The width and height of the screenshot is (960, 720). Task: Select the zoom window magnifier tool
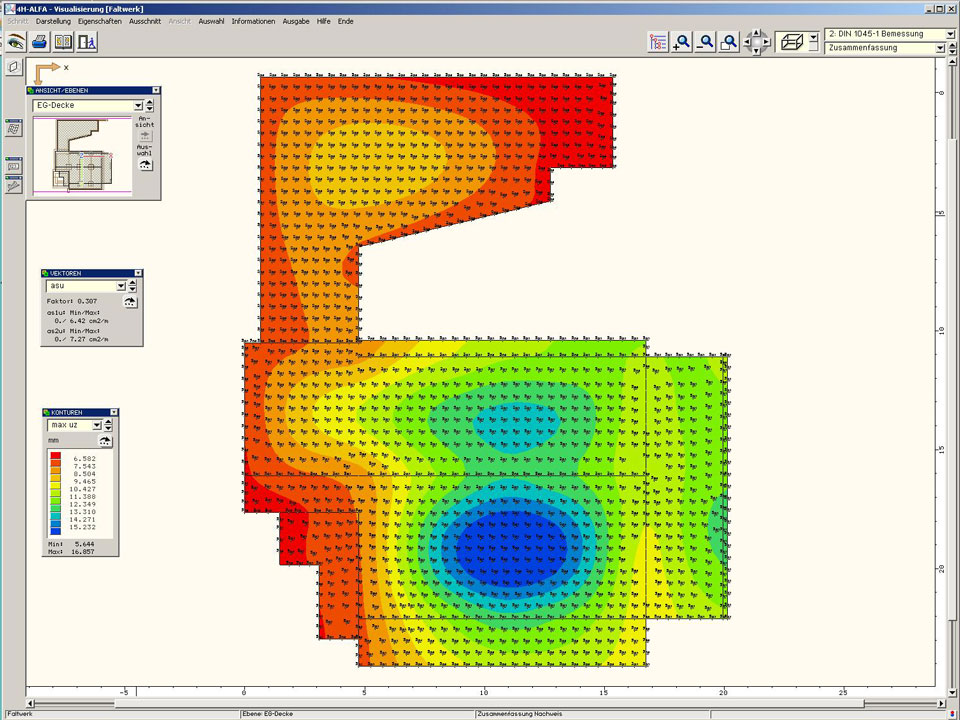(730, 42)
